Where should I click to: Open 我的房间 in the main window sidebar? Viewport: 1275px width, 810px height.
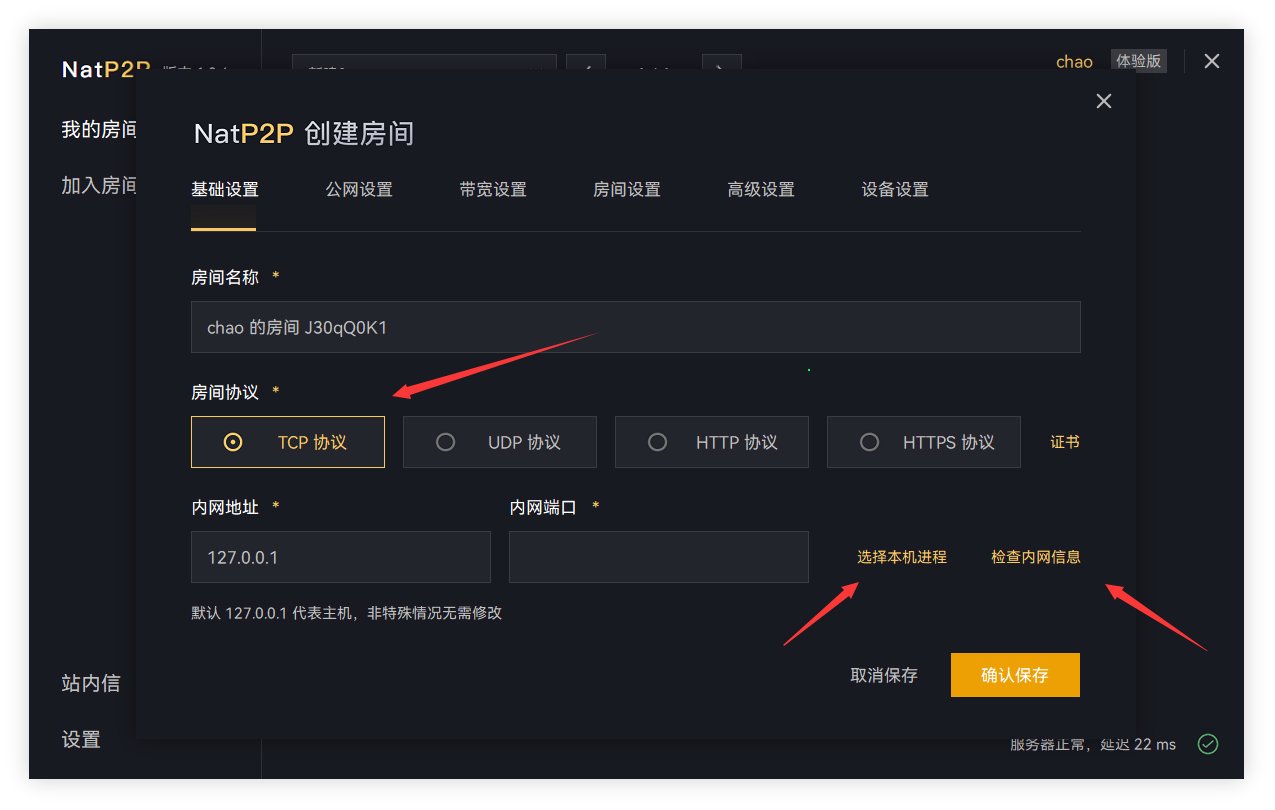(99, 130)
